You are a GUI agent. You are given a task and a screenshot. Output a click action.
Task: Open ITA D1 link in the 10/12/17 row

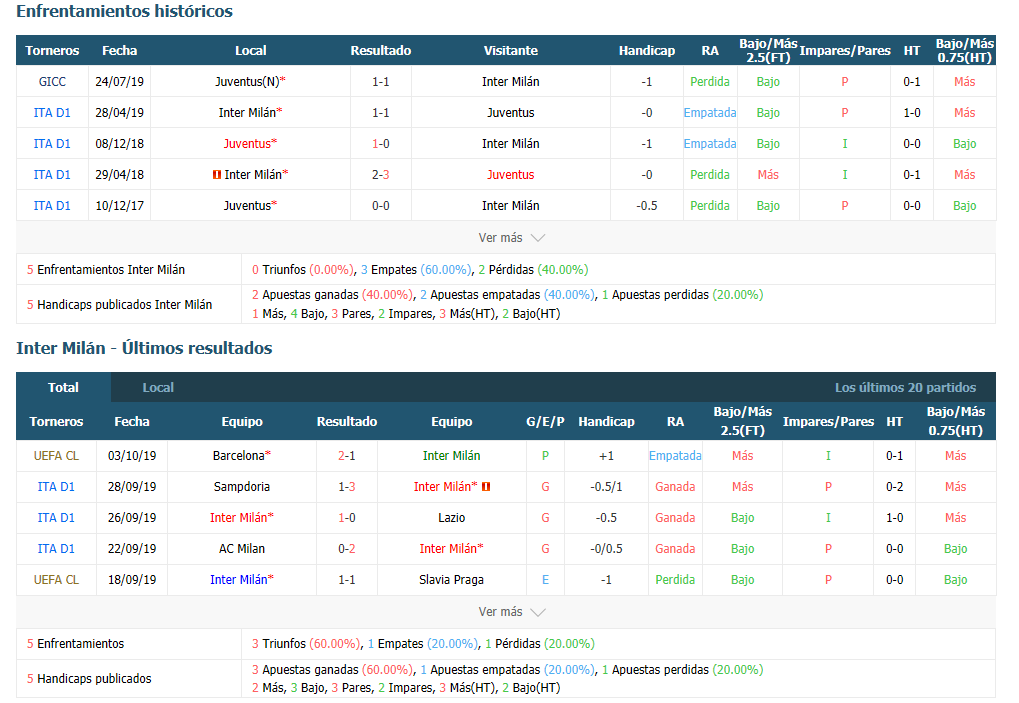tap(52, 206)
